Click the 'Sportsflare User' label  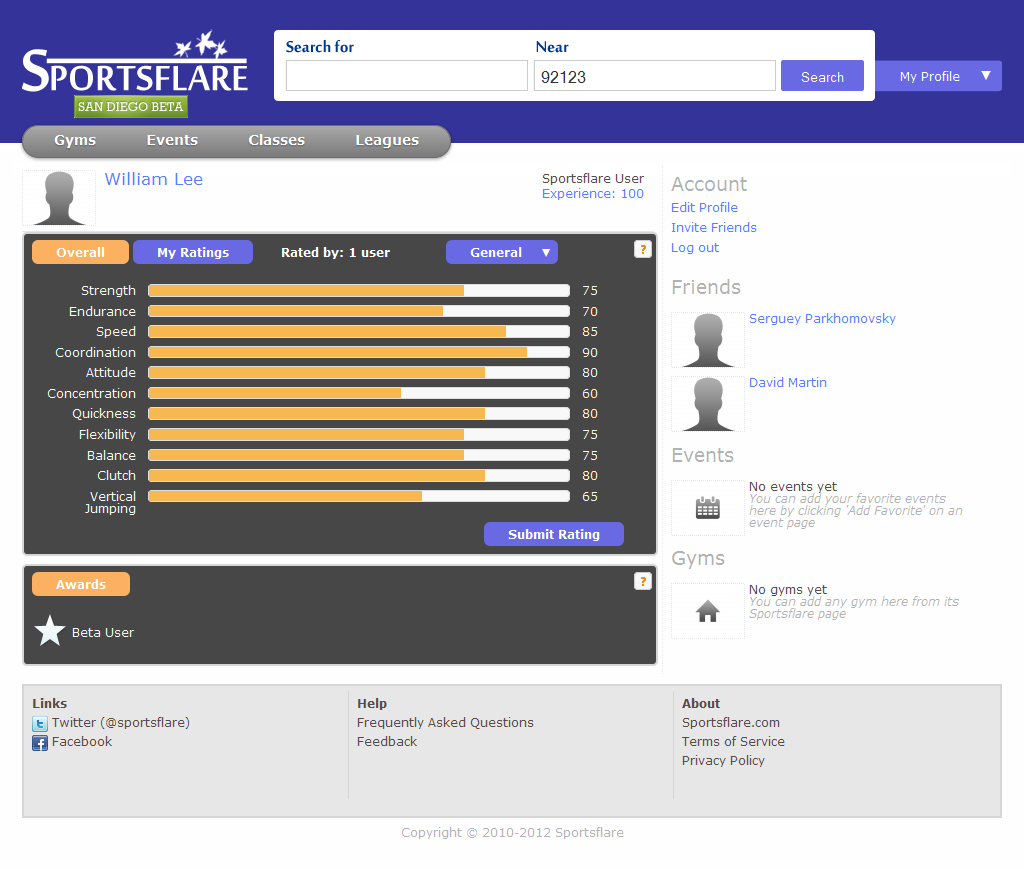click(593, 179)
